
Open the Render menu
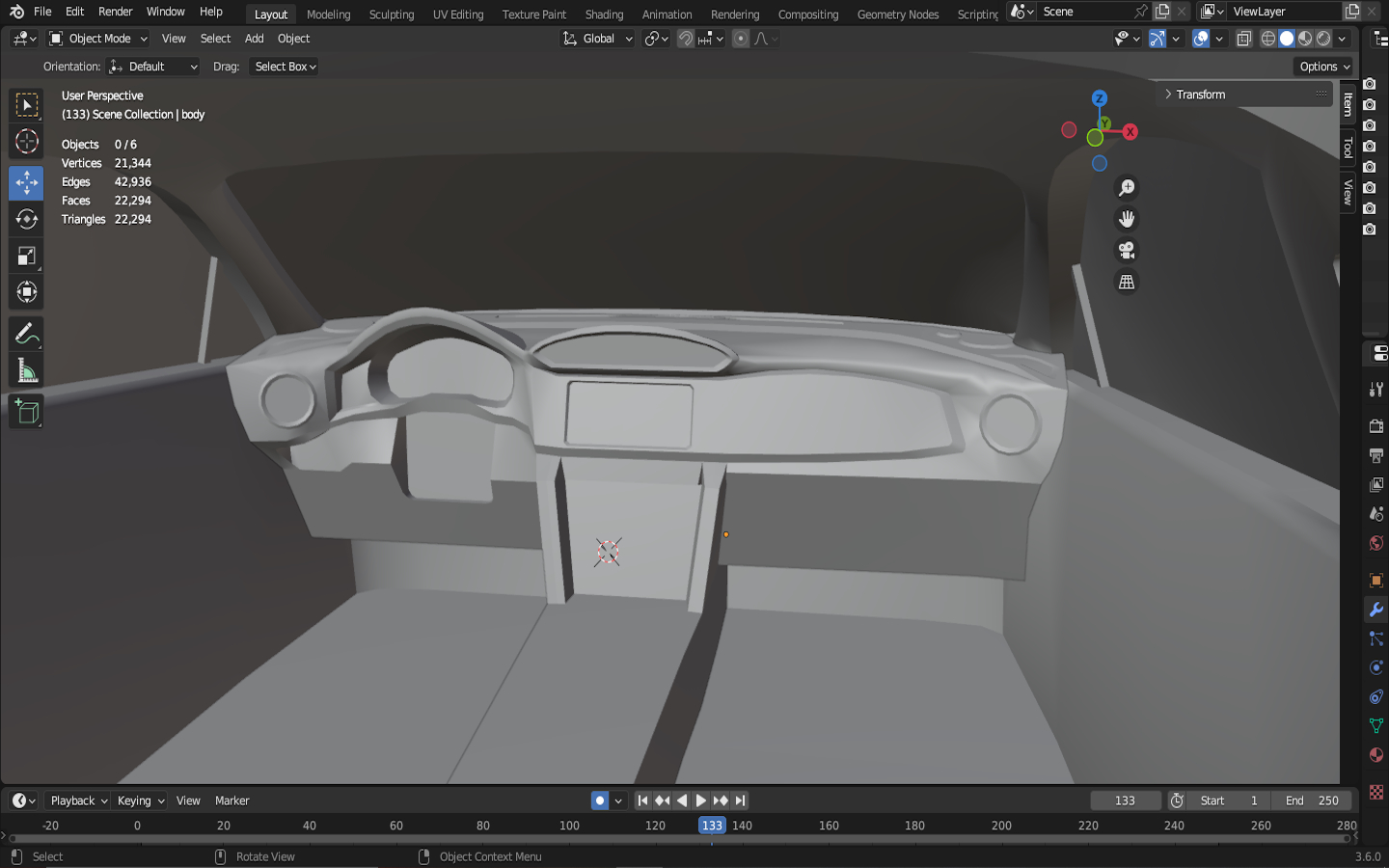115,12
